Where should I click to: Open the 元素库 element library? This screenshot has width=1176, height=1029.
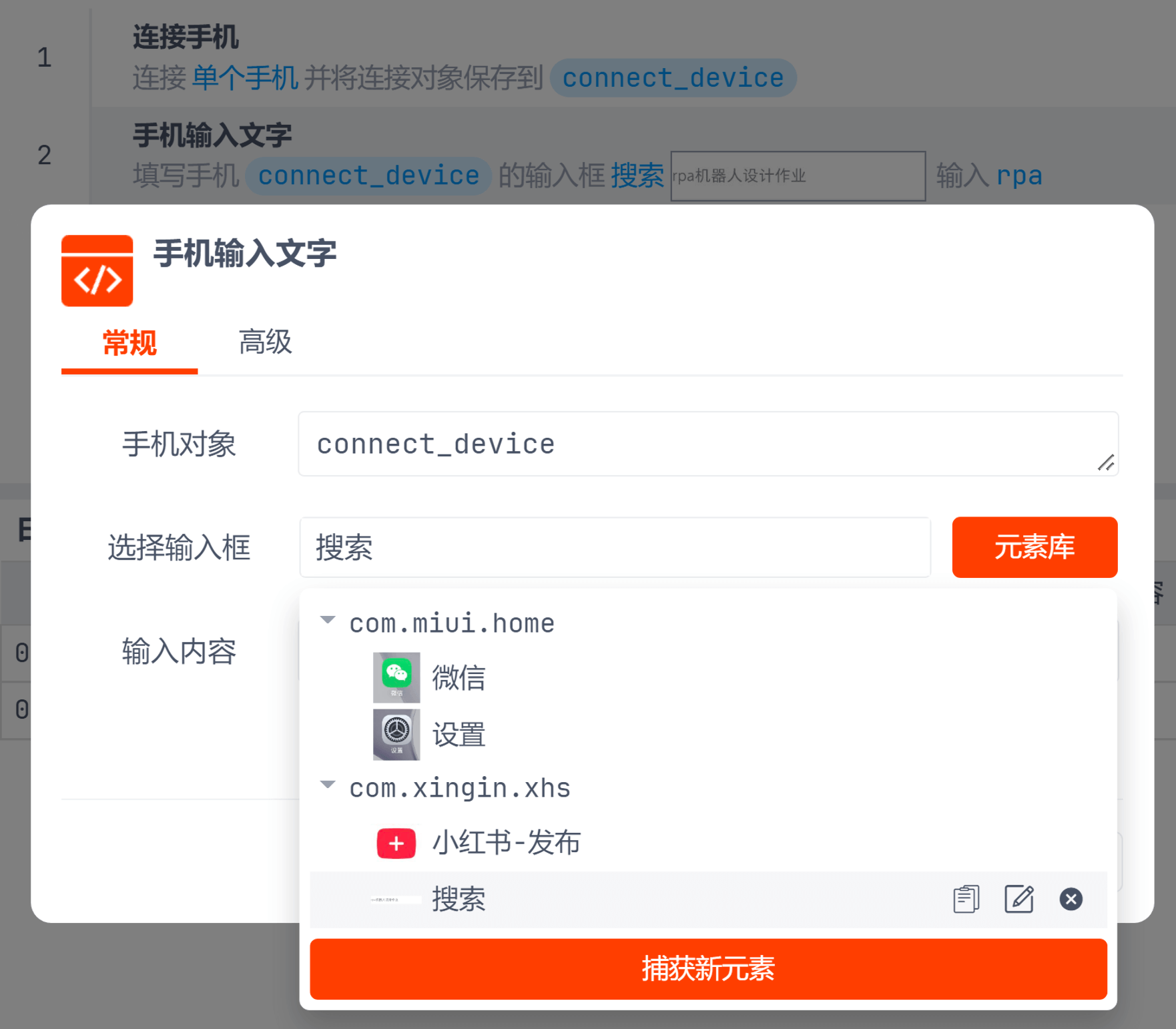pos(1034,547)
